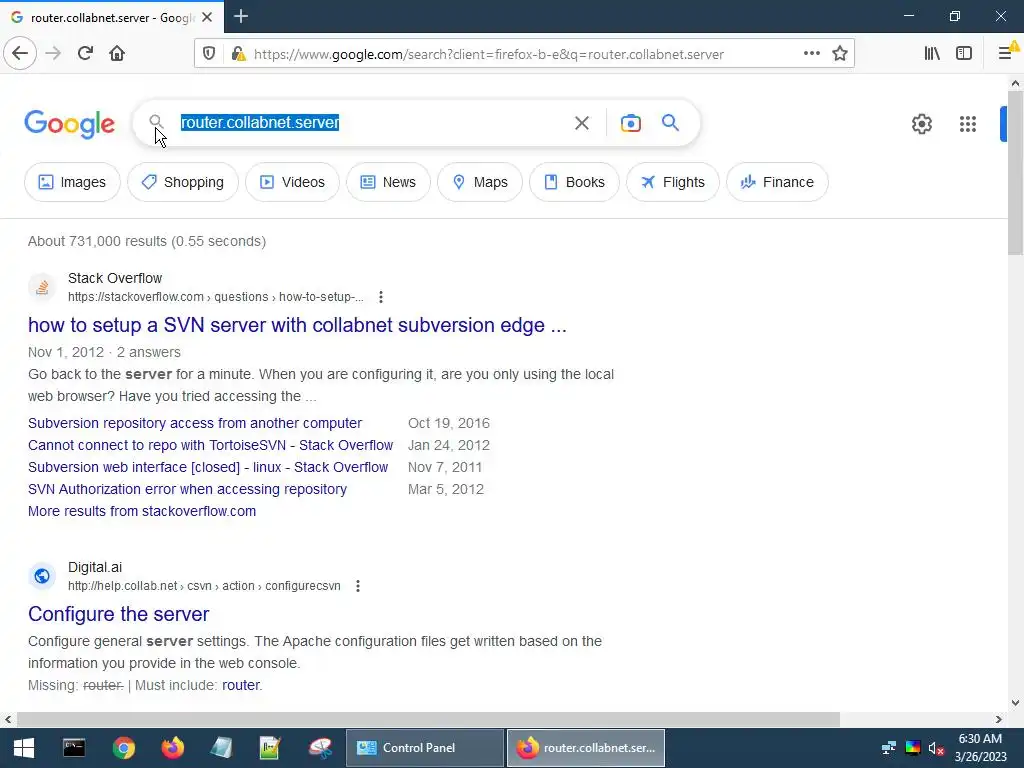Open 'Configure the server' result
Image resolution: width=1024 pixels, height=768 pixels.
tap(118, 614)
